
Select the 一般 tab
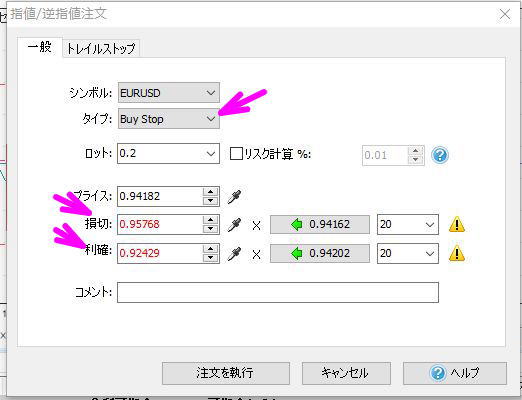pos(40,47)
